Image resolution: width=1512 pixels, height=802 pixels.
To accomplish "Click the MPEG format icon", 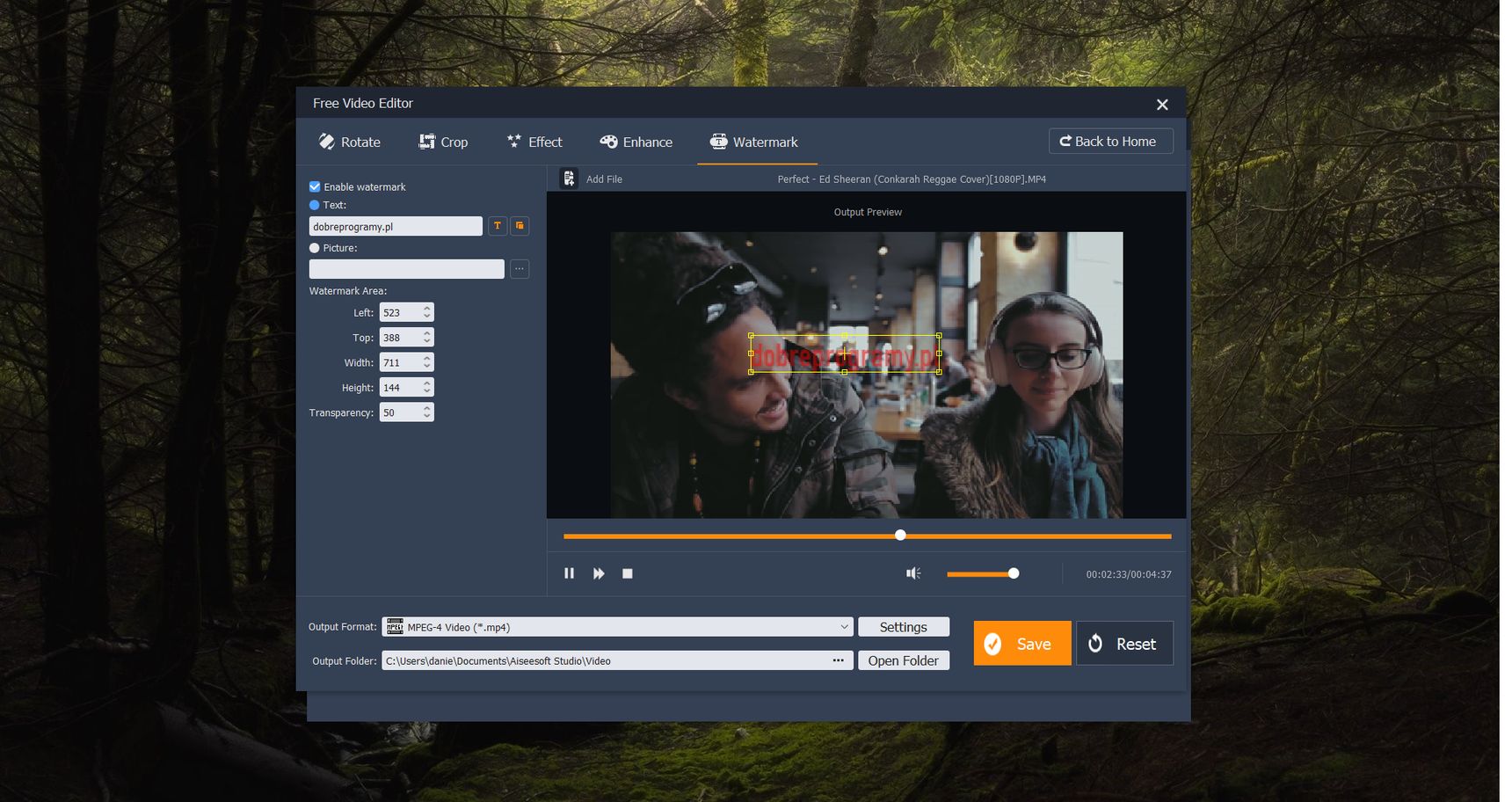I will [x=395, y=627].
